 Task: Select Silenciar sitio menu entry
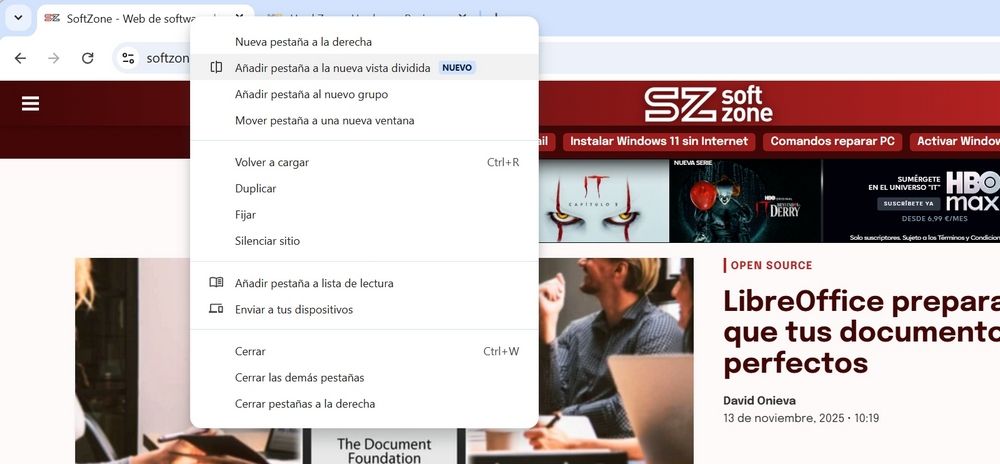[x=364, y=241]
